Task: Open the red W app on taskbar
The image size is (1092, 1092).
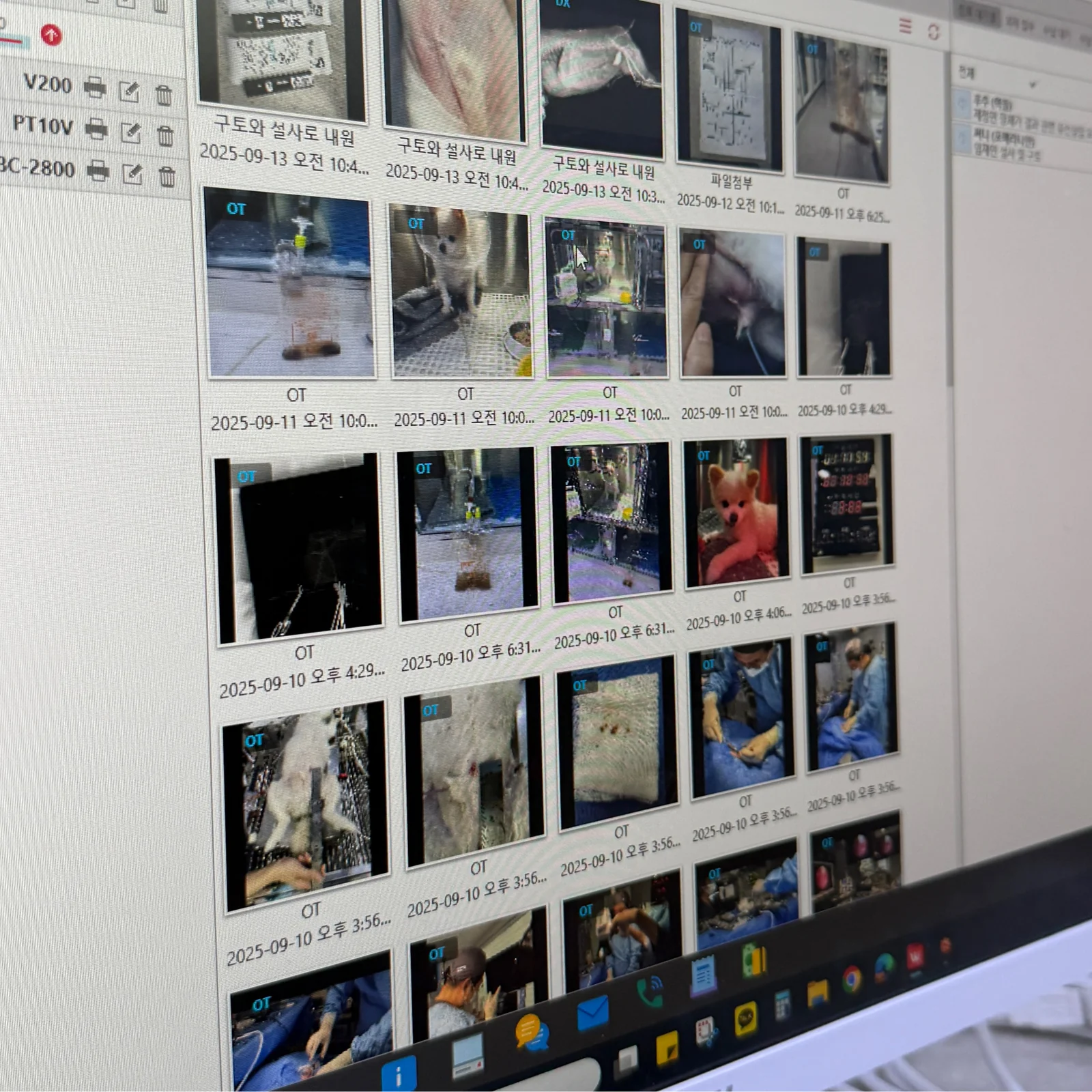Action: coord(915,957)
